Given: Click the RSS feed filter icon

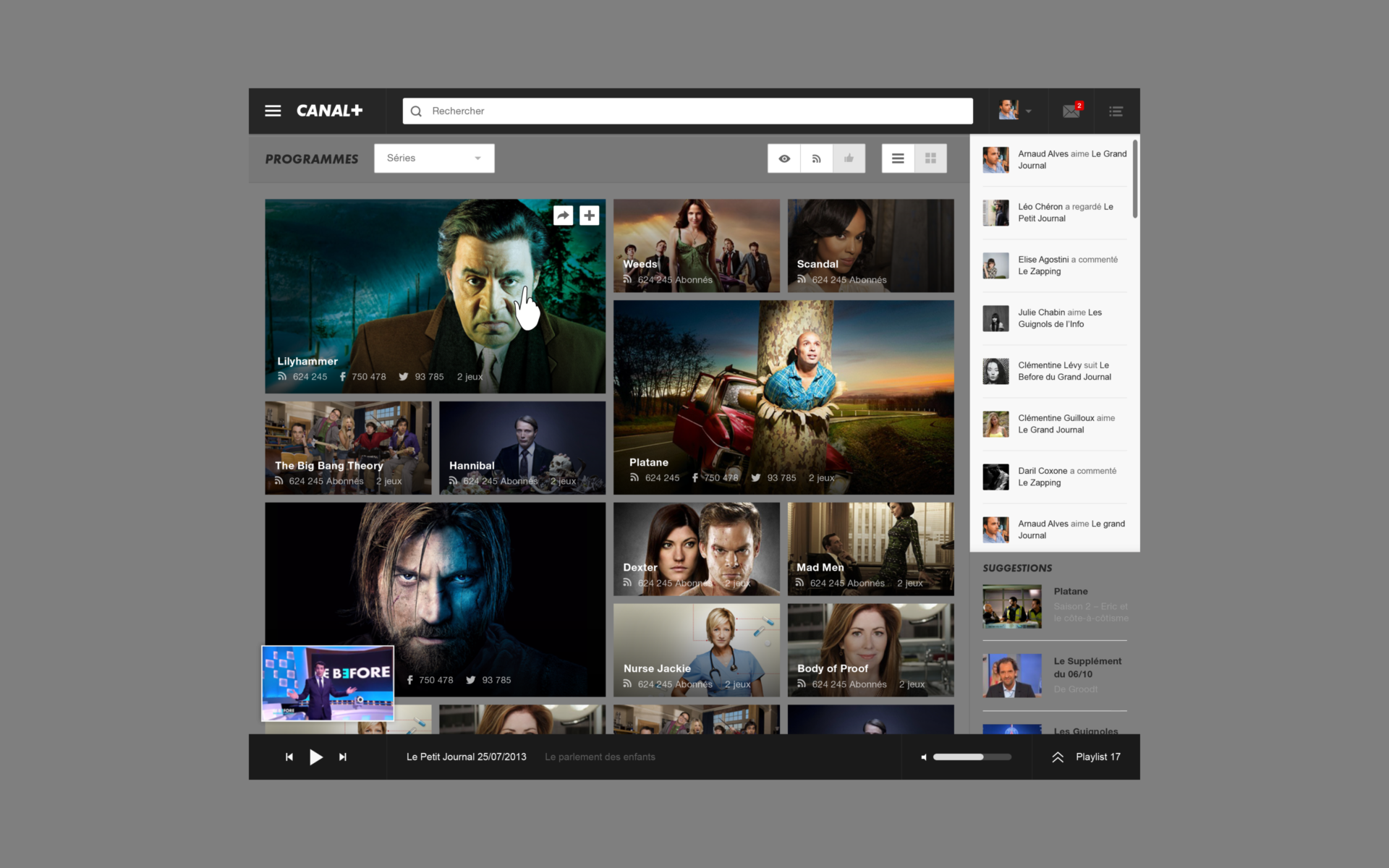Looking at the screenshot, I should click(816, 158).
